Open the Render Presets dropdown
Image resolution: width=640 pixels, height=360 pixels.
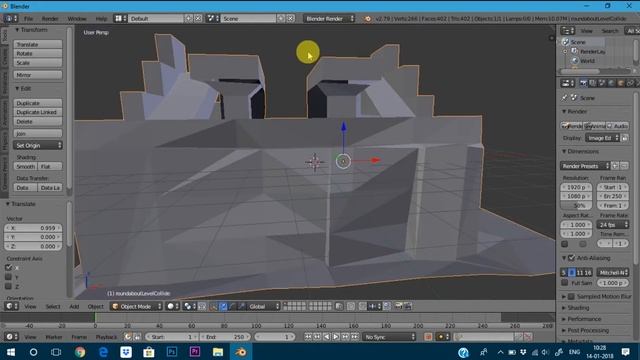585,166
